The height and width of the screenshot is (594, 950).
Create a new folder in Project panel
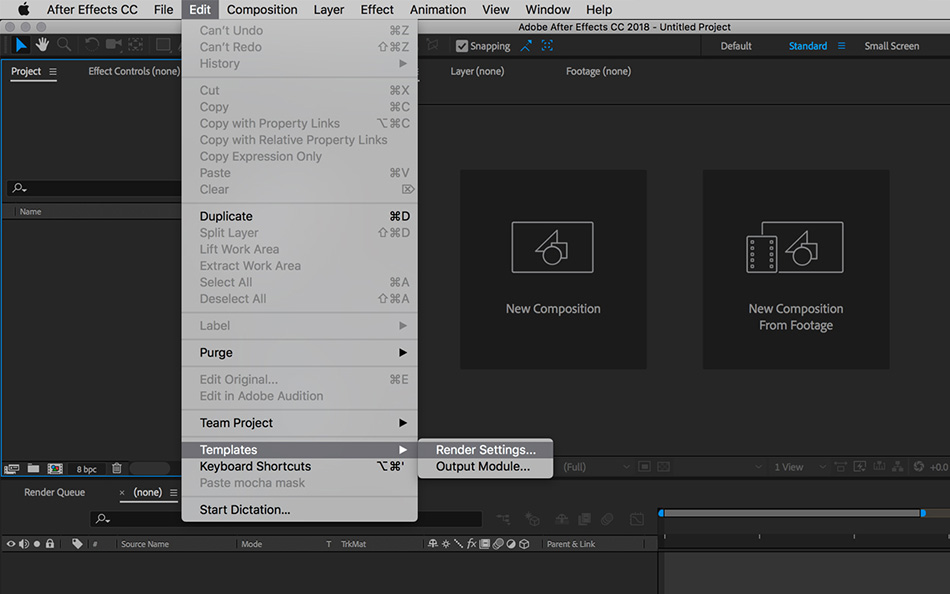click(x=34, y=468)
